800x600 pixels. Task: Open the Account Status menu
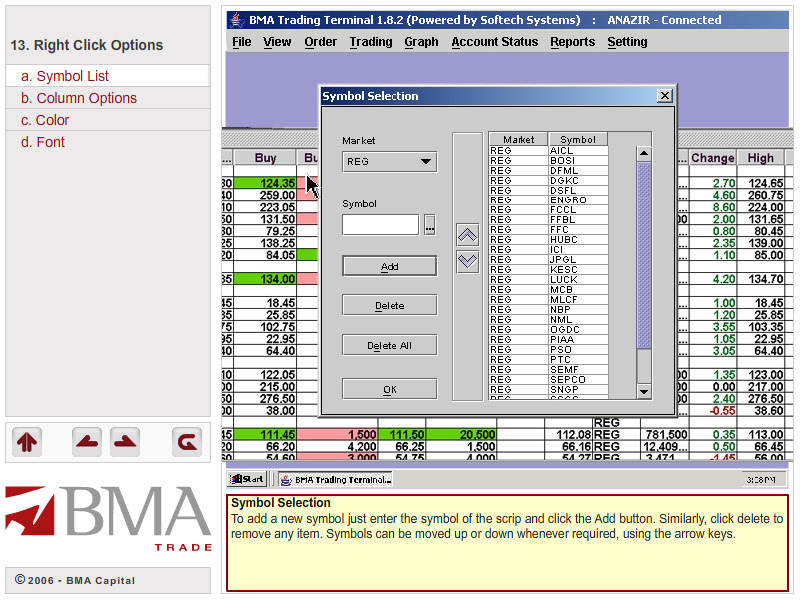click(x=495, y=42)
